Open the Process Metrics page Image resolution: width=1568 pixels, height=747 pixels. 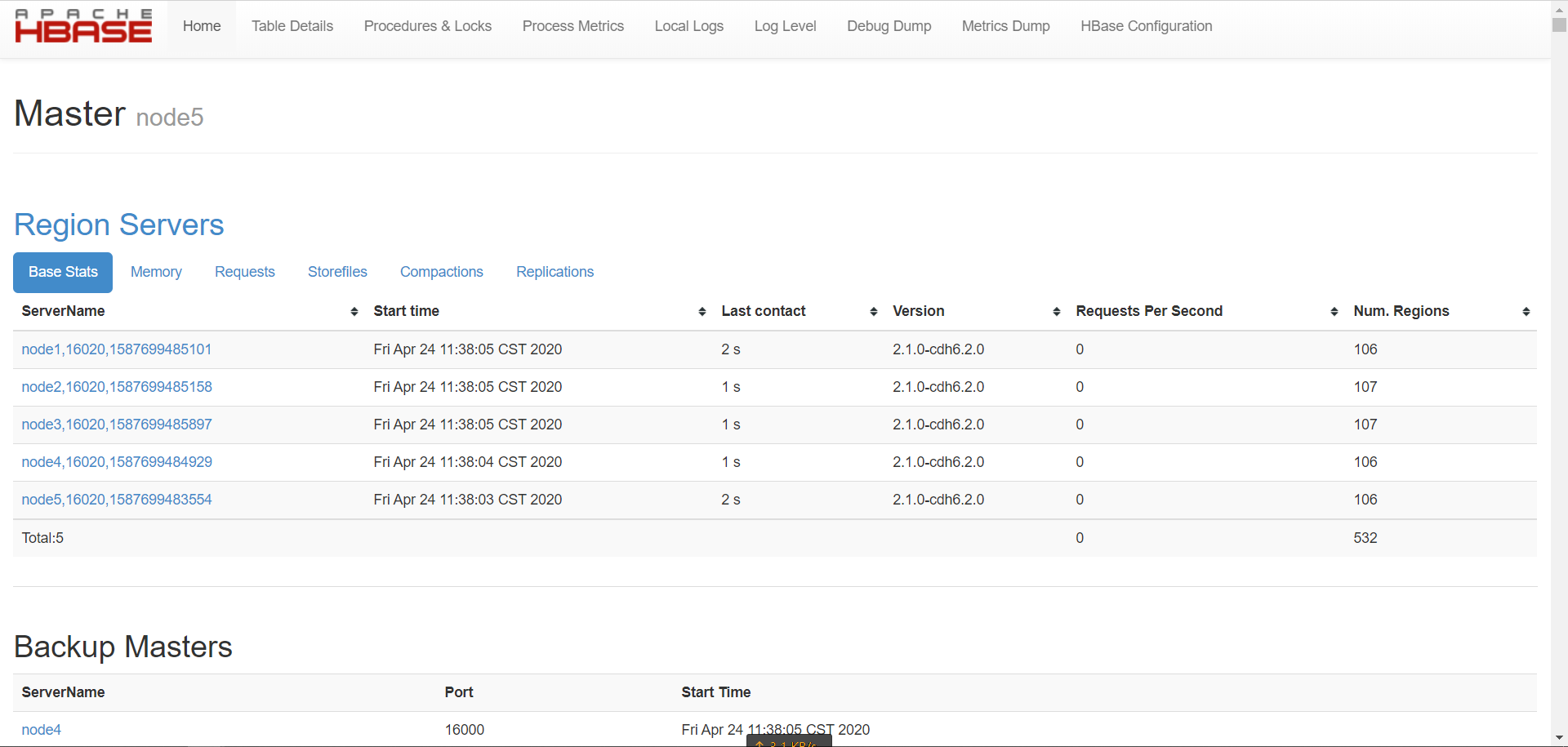pyautogui.click(x=573, y=25)
